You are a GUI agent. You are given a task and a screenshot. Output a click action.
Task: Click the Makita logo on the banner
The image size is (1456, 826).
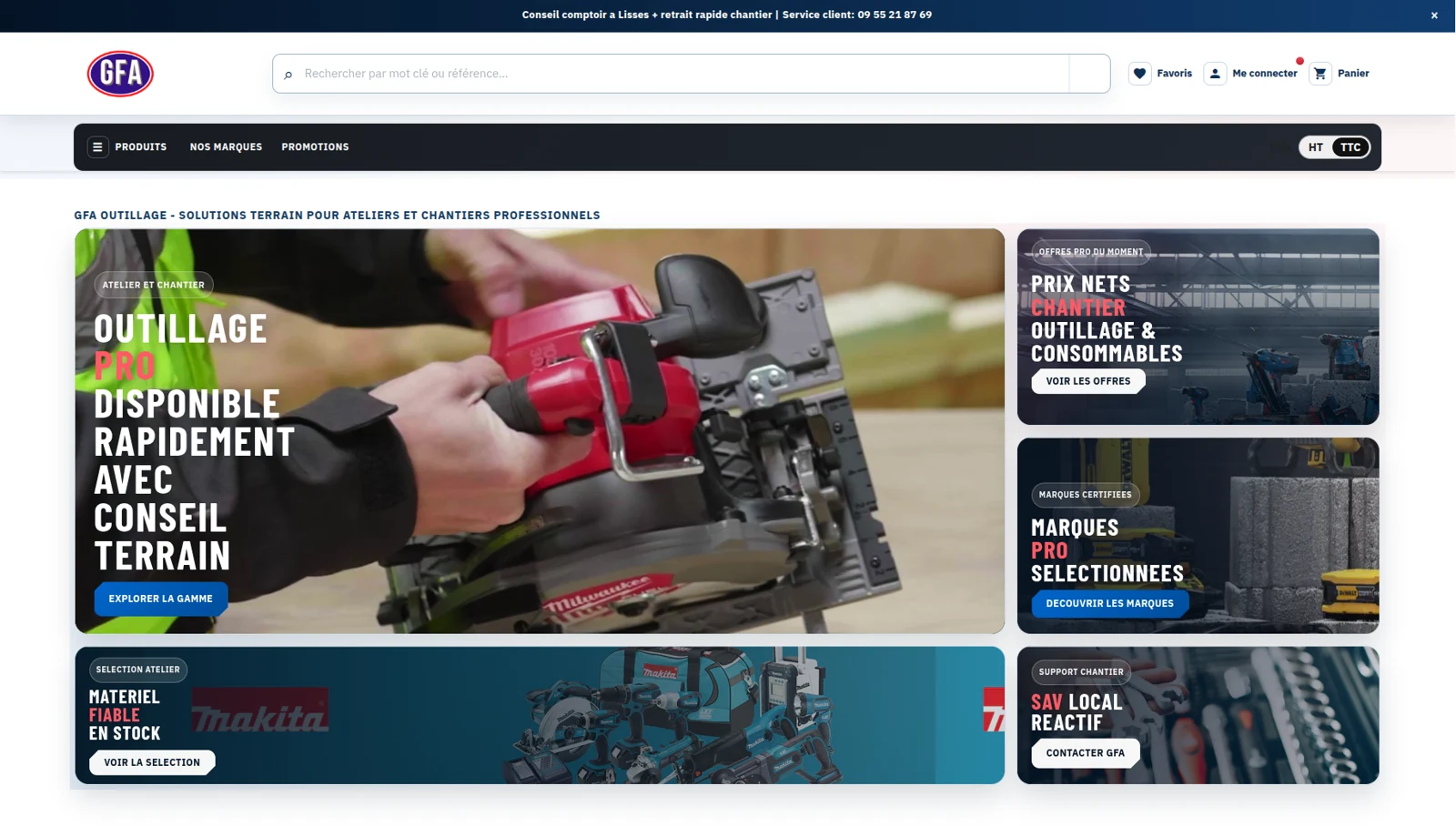pyautogui.click(x=260, y=710)
